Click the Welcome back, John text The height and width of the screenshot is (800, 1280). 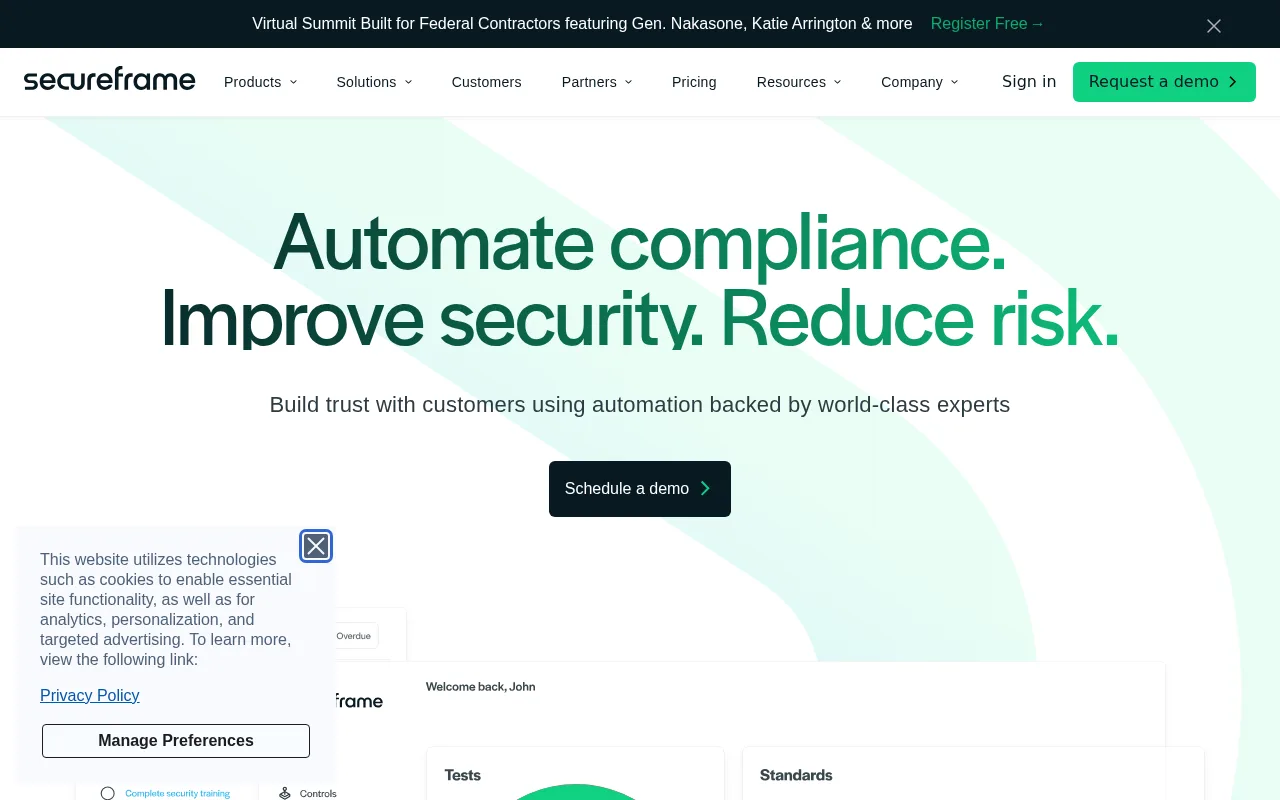(x=480, y=686)
